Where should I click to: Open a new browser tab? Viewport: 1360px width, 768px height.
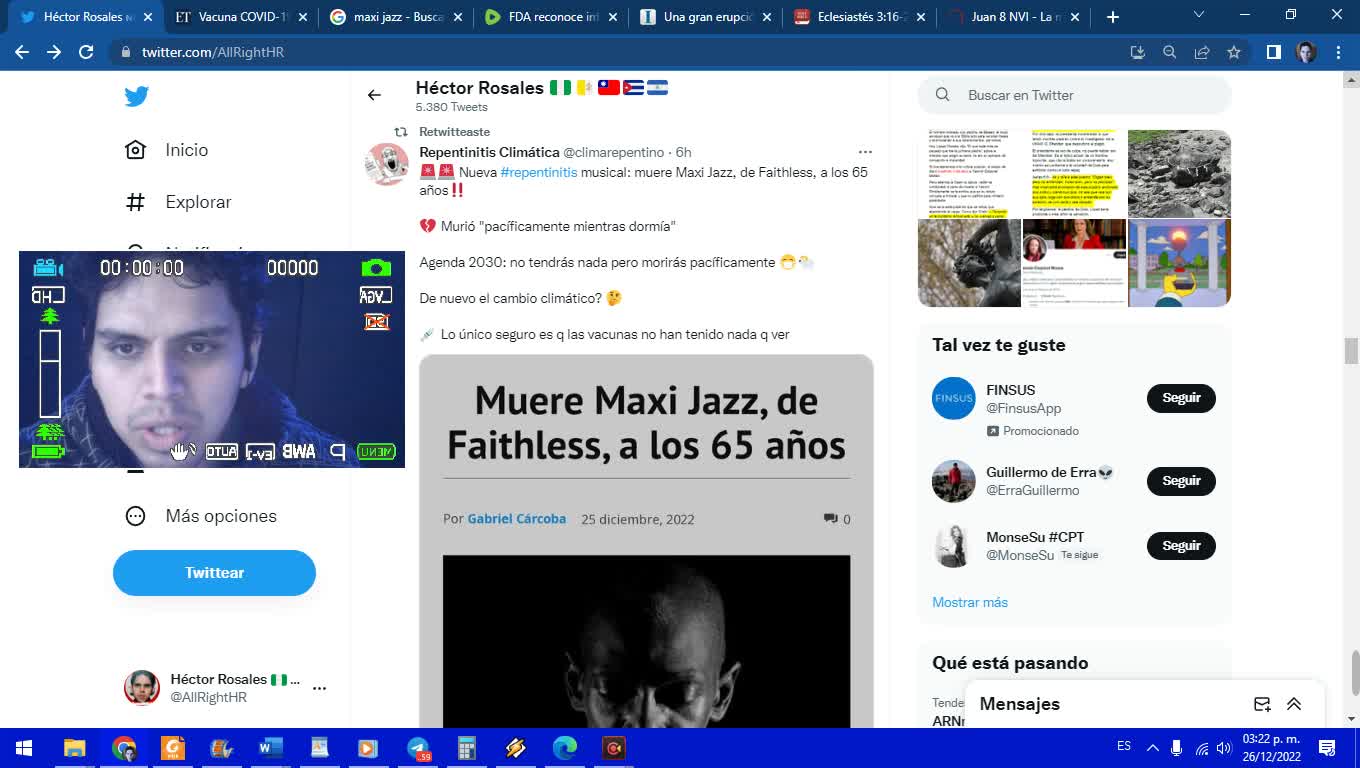tap(1112, 17)
